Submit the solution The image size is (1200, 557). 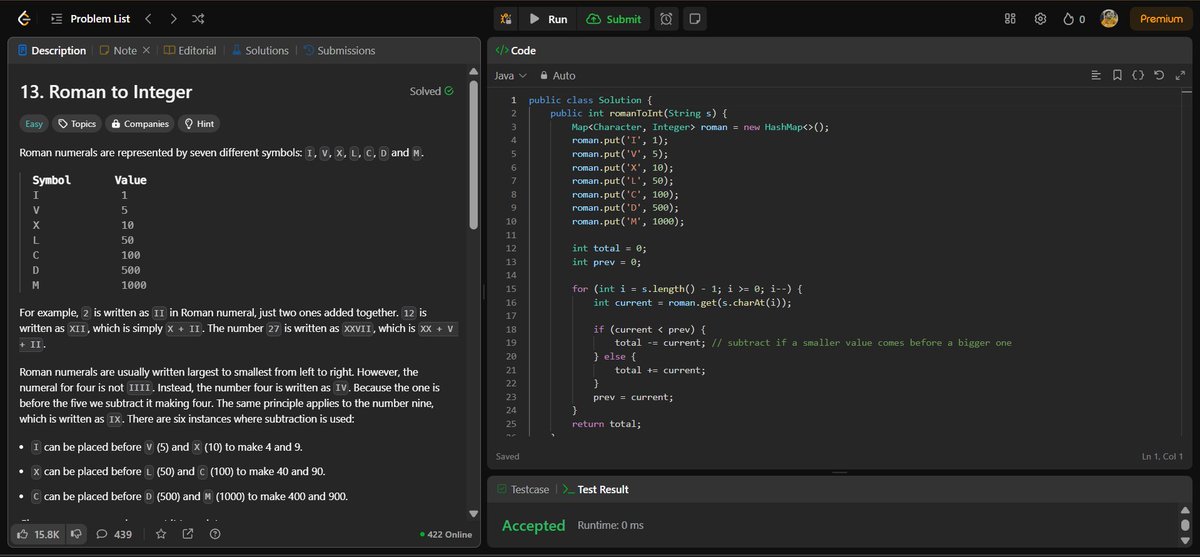click(x=614, y=19)
